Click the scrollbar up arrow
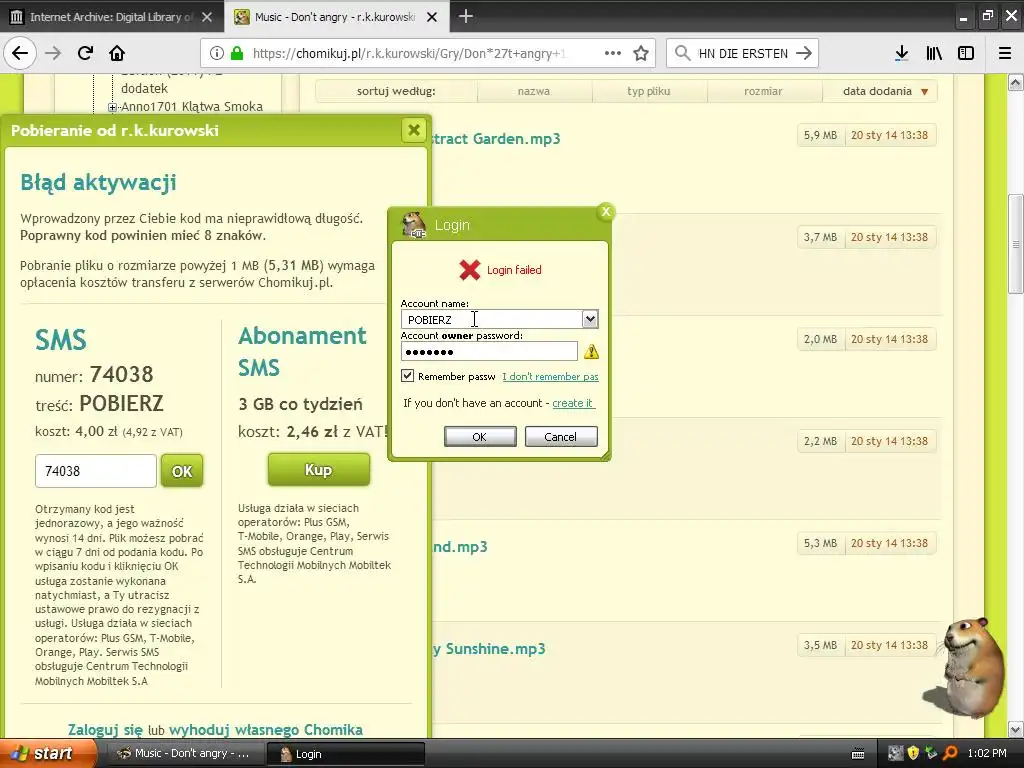 [x=1016, y=82]
